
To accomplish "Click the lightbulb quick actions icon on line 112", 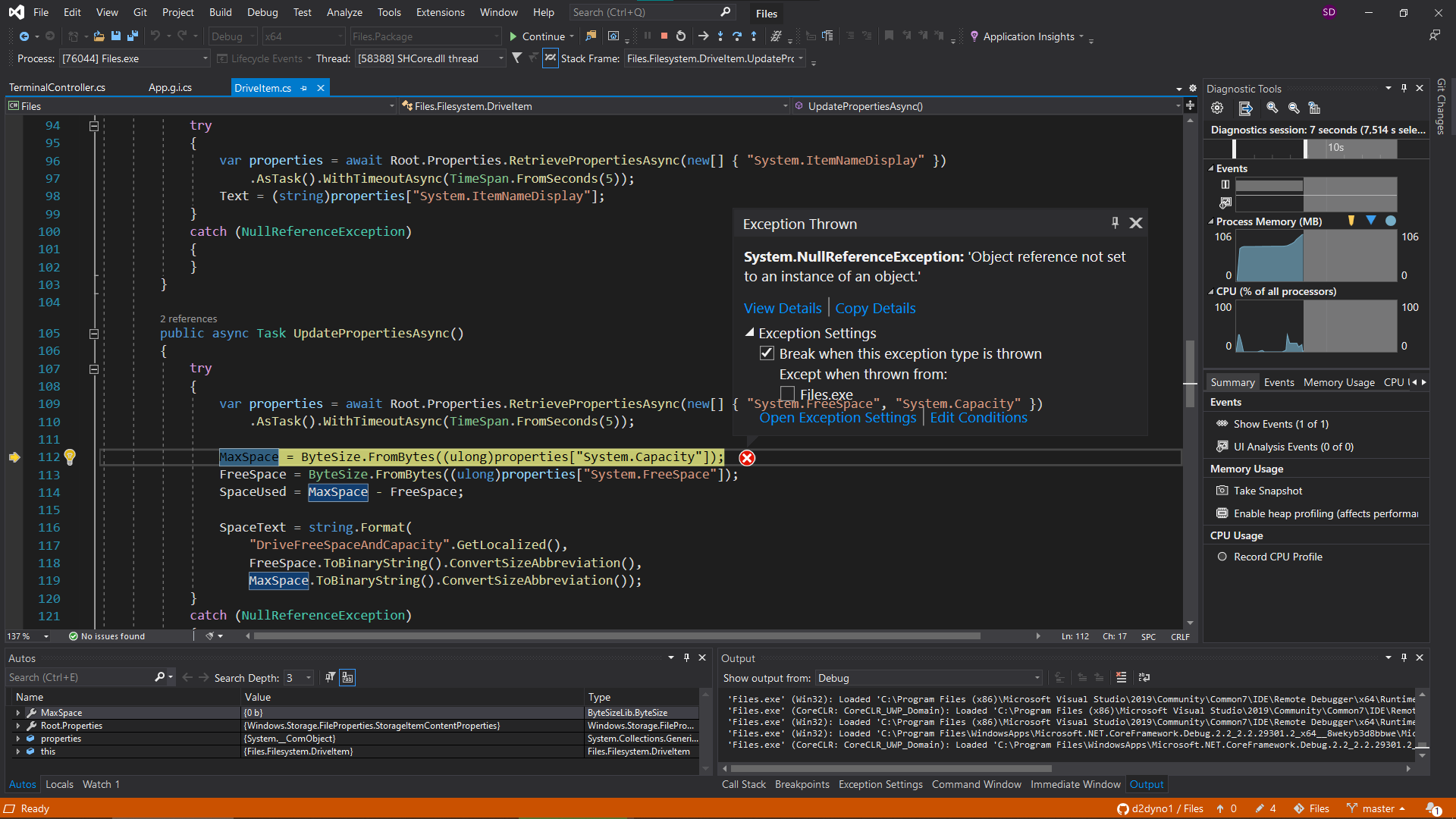I will (x=70, y=457).
